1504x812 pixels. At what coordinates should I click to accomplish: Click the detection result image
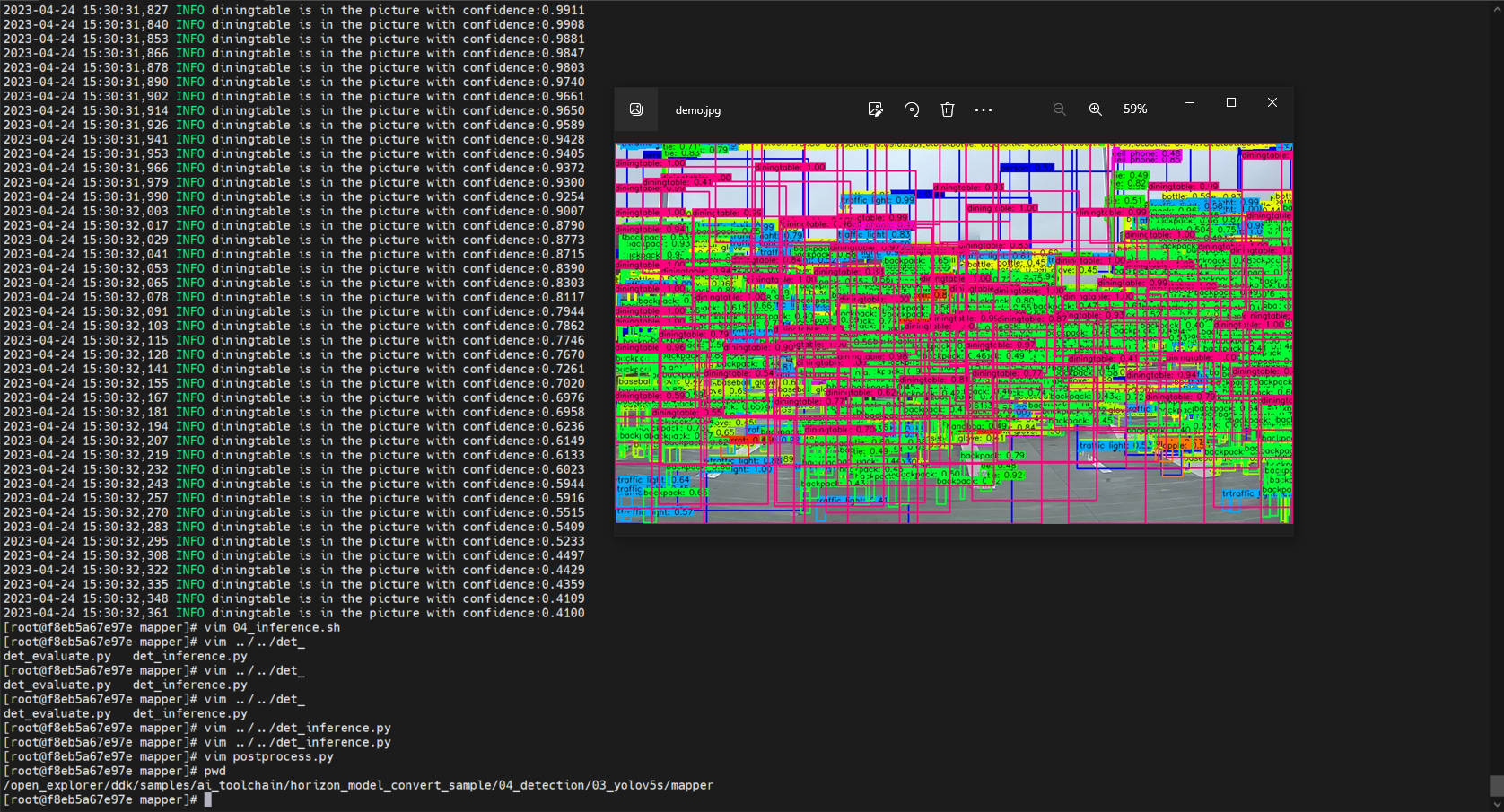point(953,333)
